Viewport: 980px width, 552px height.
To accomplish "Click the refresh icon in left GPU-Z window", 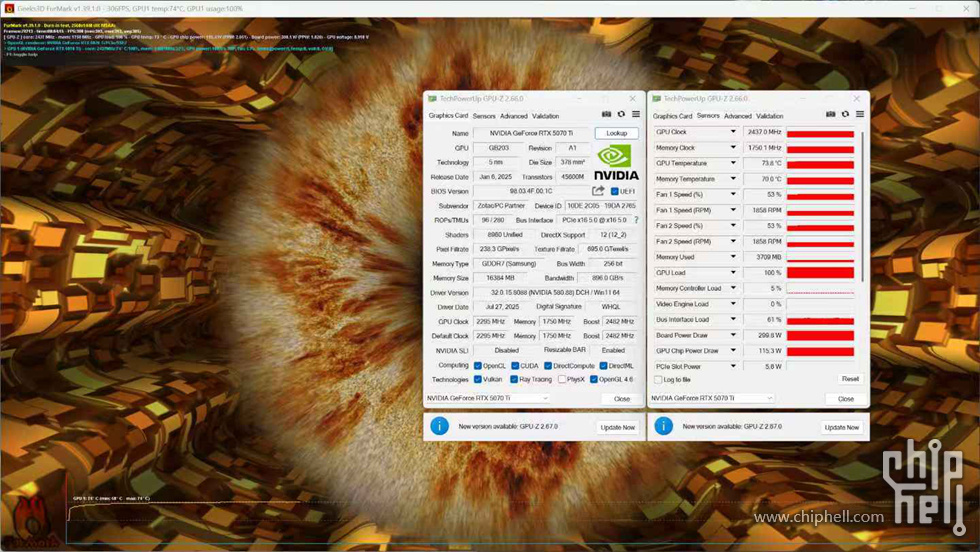I will (x=621, y=114).
